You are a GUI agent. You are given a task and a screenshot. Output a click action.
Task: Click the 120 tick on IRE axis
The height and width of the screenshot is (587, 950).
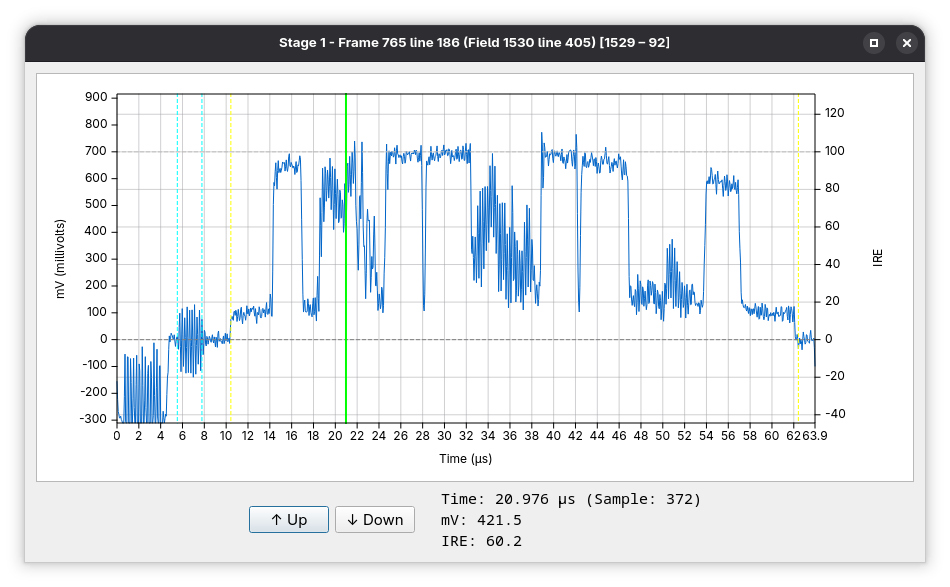[x=834, y=114]
